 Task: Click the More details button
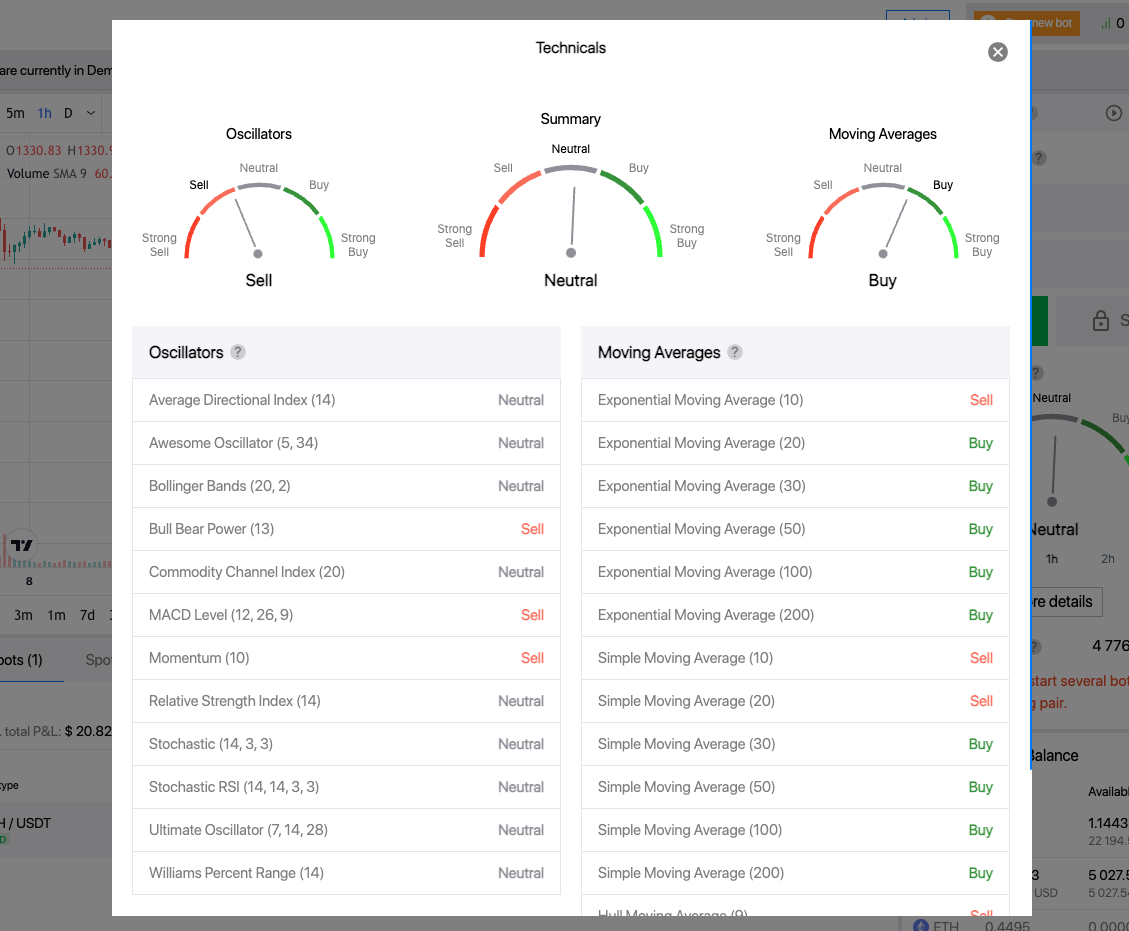[x=1064, y=602]
